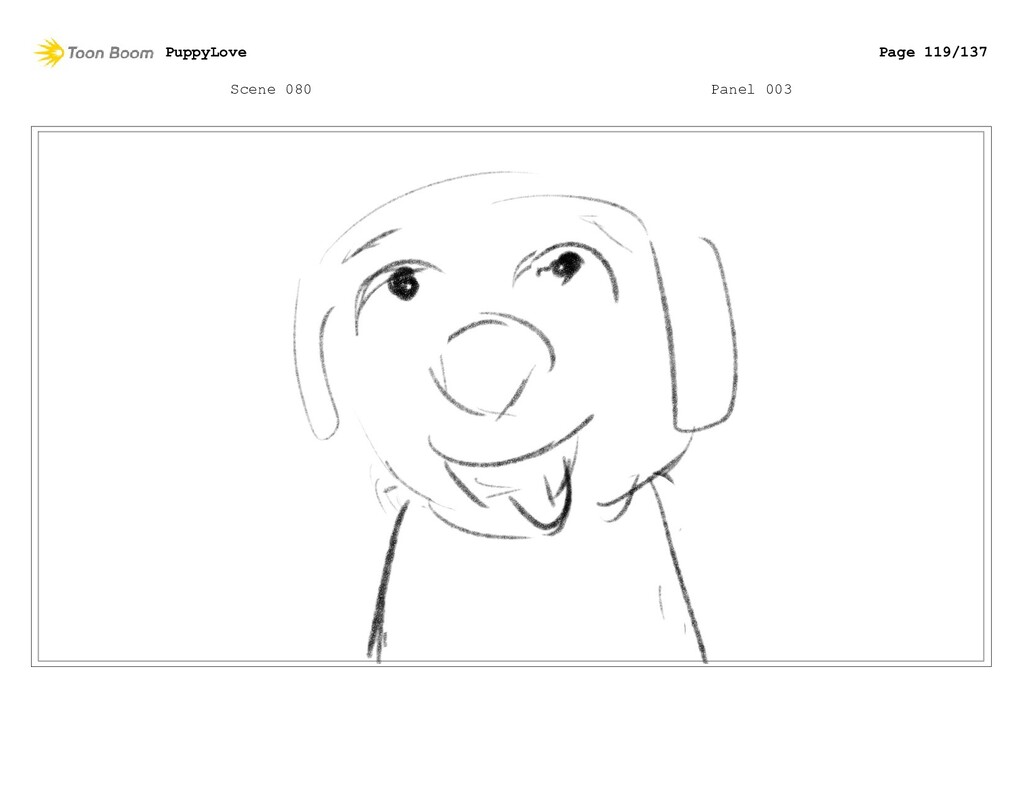
Task: Select the Scene 080 label
Action: point(270,89)
